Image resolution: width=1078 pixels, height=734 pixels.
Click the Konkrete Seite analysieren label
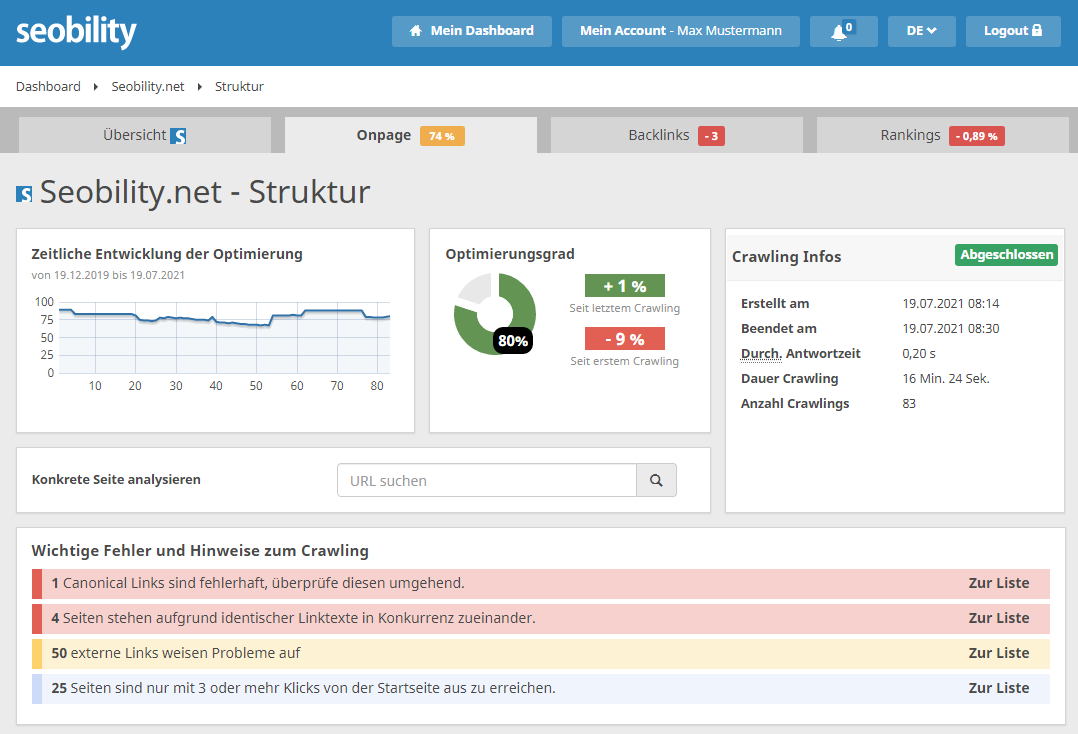(116, 480)
